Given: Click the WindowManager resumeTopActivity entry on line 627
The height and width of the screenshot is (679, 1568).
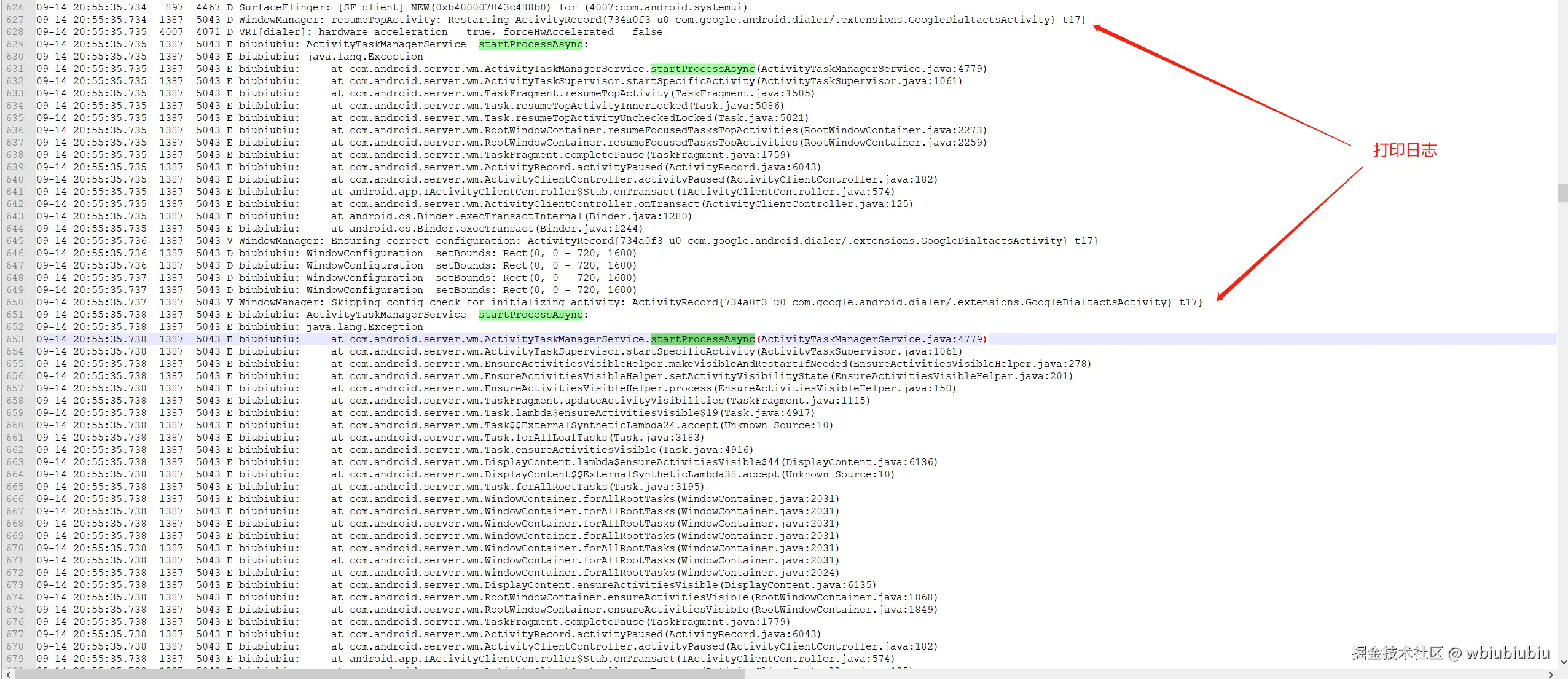Looking at the screenshot, I should point(430,19).
